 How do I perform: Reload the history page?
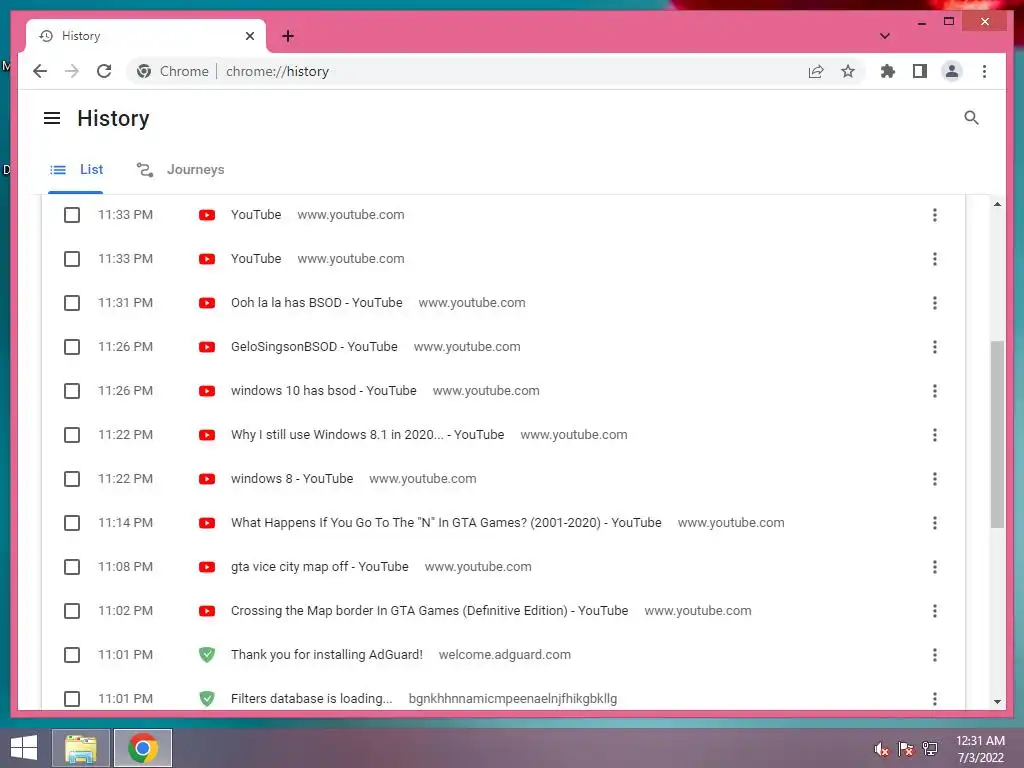click(x=104, y=71)
